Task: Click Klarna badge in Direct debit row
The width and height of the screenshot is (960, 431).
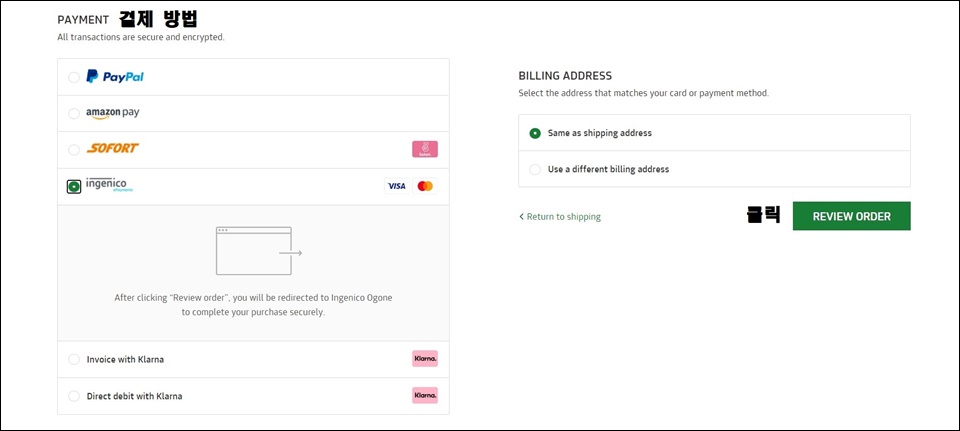Action: 425,395
